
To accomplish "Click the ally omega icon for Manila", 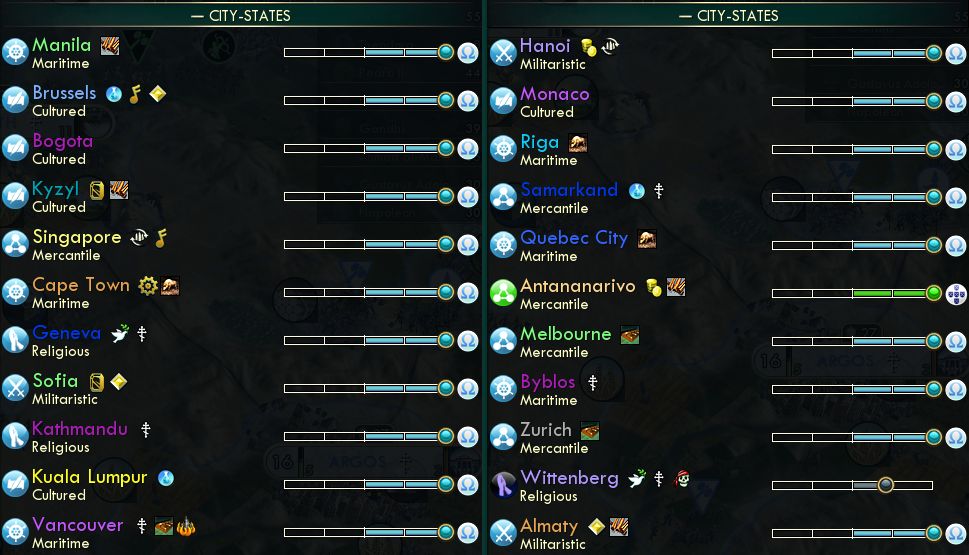I will pyautogui.click(x=468, y=53).
